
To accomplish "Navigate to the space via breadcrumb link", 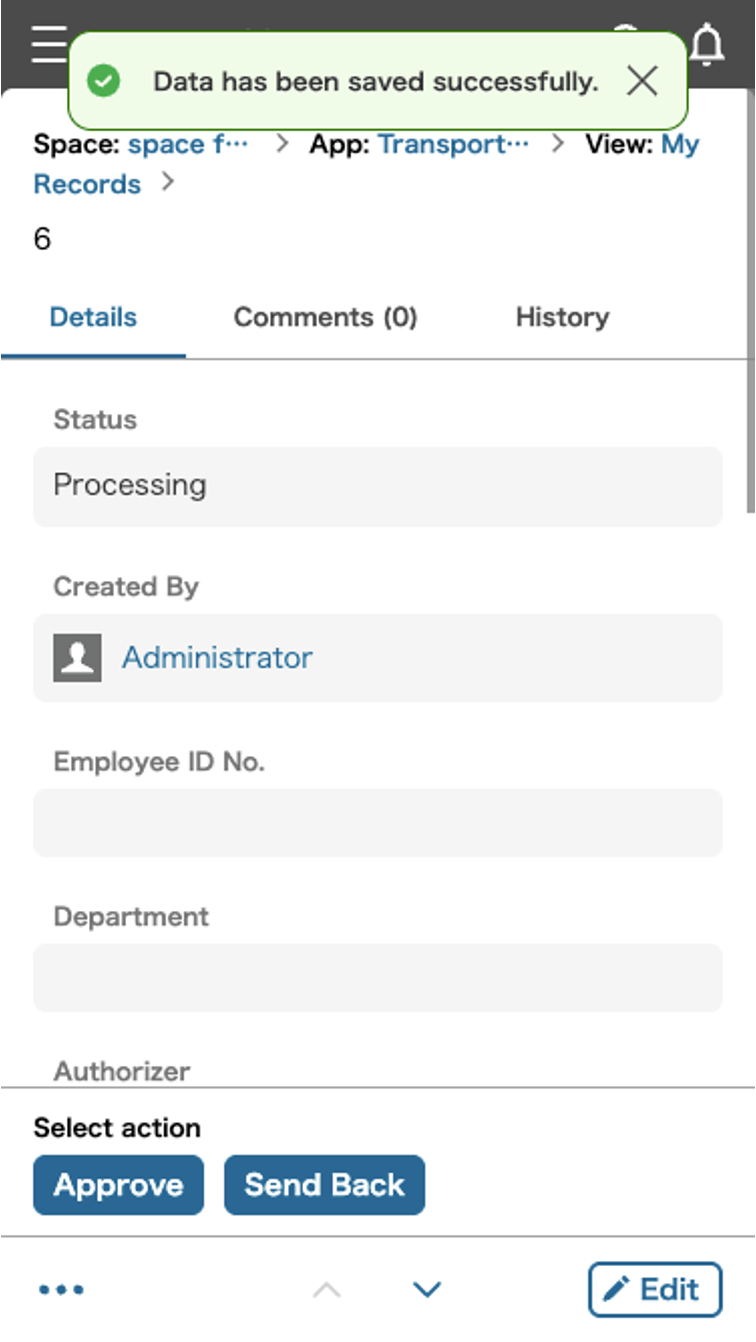I will point(187,144).
